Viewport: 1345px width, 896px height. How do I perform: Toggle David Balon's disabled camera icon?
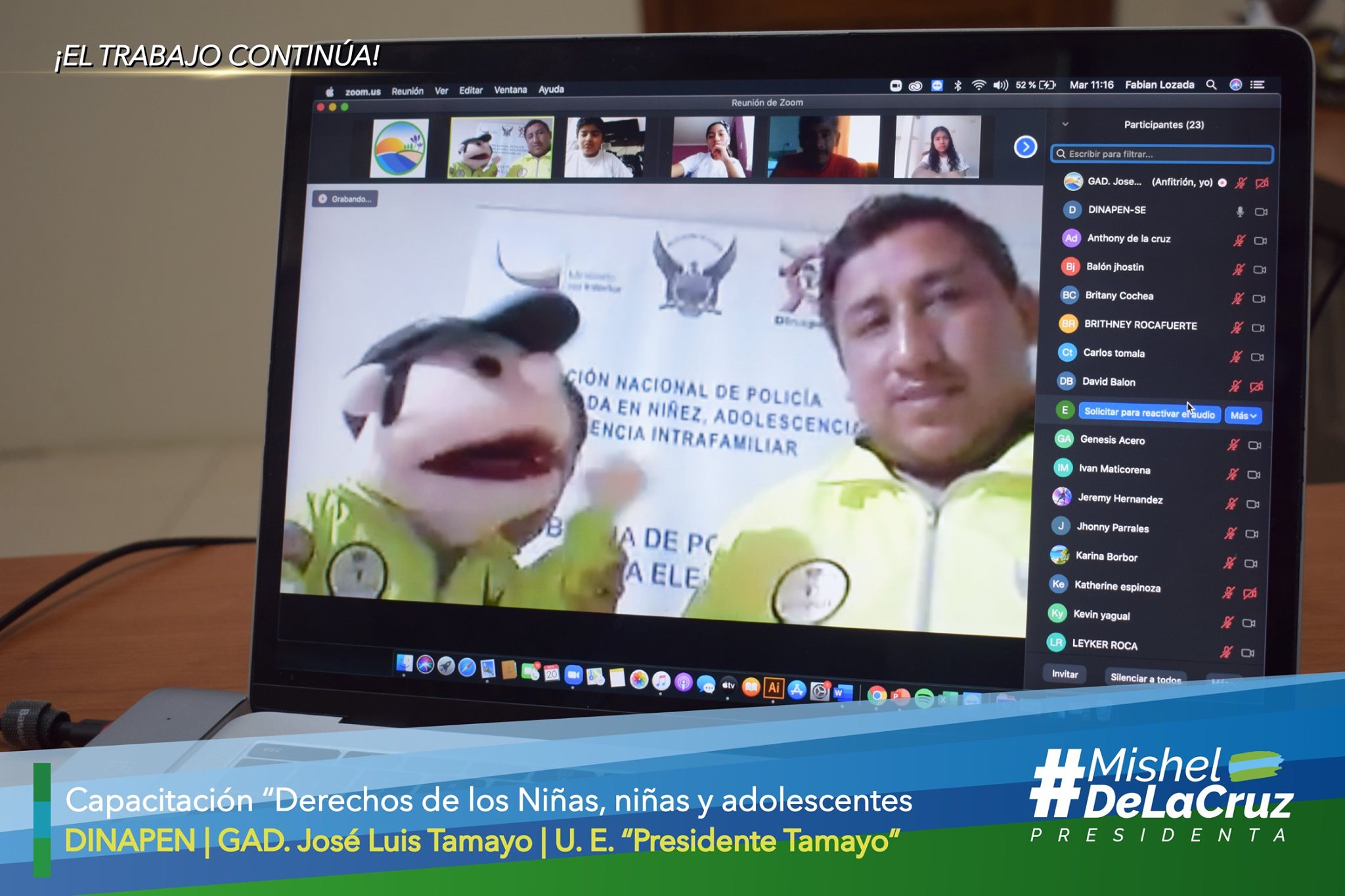click(x=1256, y=387)
